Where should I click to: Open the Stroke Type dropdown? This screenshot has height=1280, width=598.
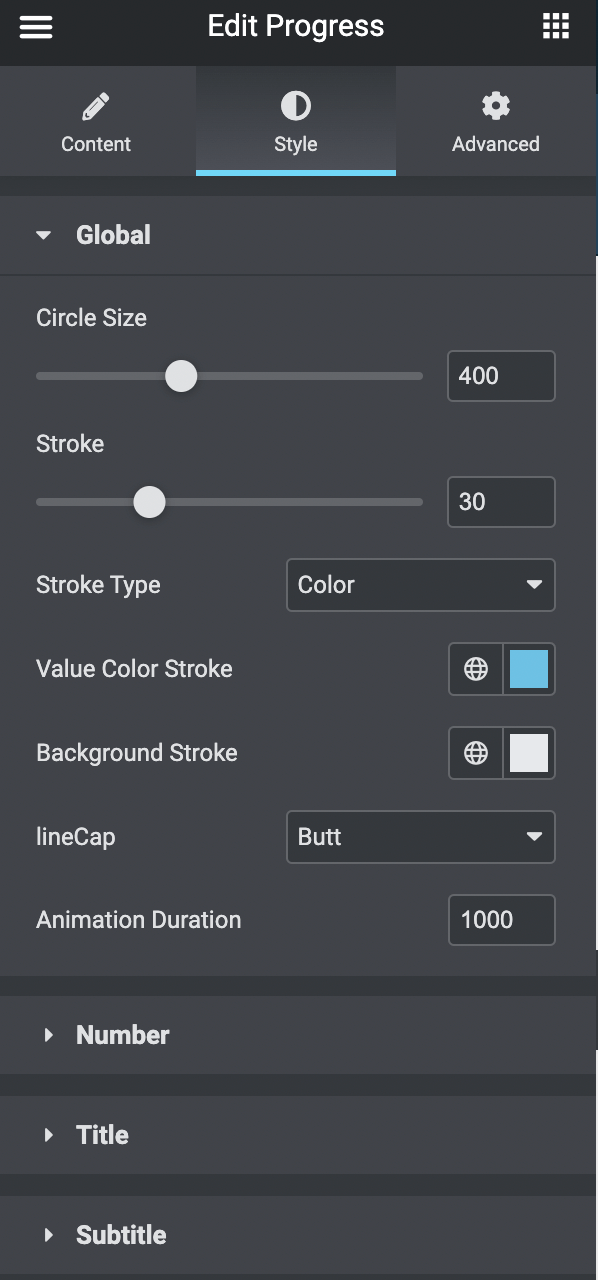(420, 585)
